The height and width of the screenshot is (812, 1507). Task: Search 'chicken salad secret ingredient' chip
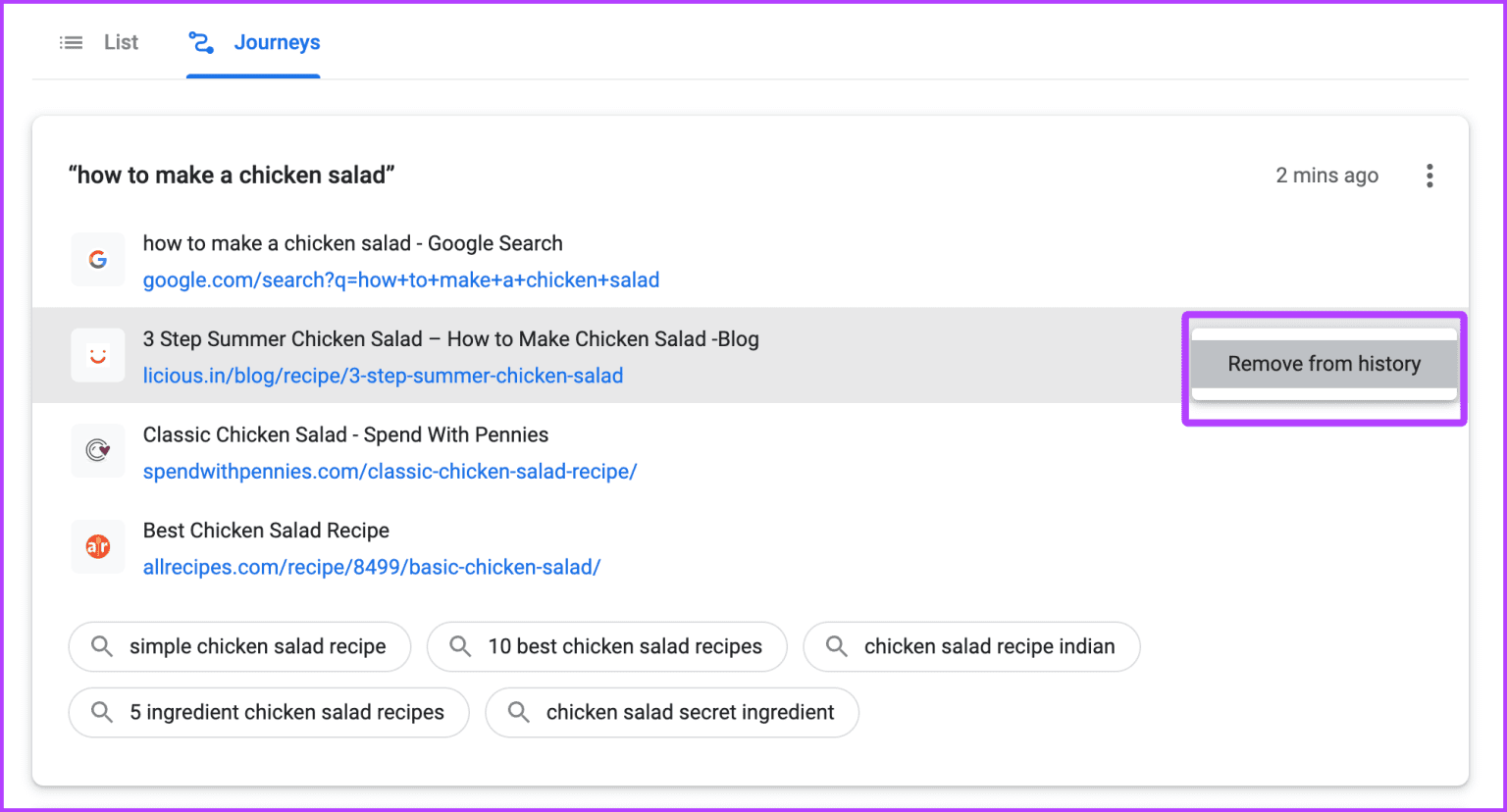[x=672, y=712]
